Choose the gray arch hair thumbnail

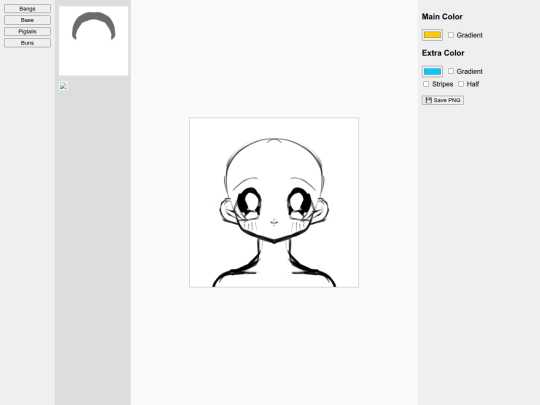pyautogui.click(x=94, y=41)
